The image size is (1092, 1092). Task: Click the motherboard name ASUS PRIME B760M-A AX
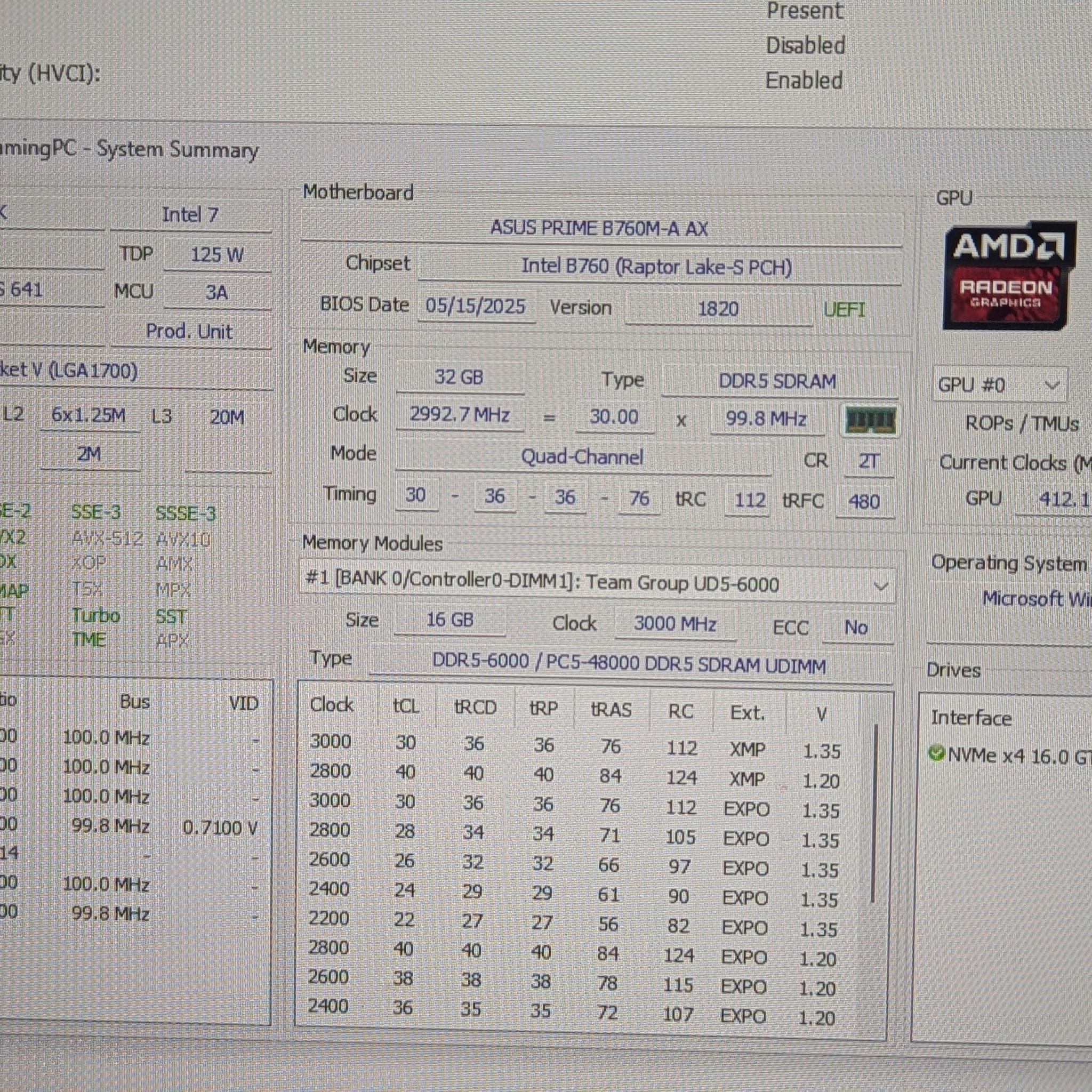tap(599, 228)
